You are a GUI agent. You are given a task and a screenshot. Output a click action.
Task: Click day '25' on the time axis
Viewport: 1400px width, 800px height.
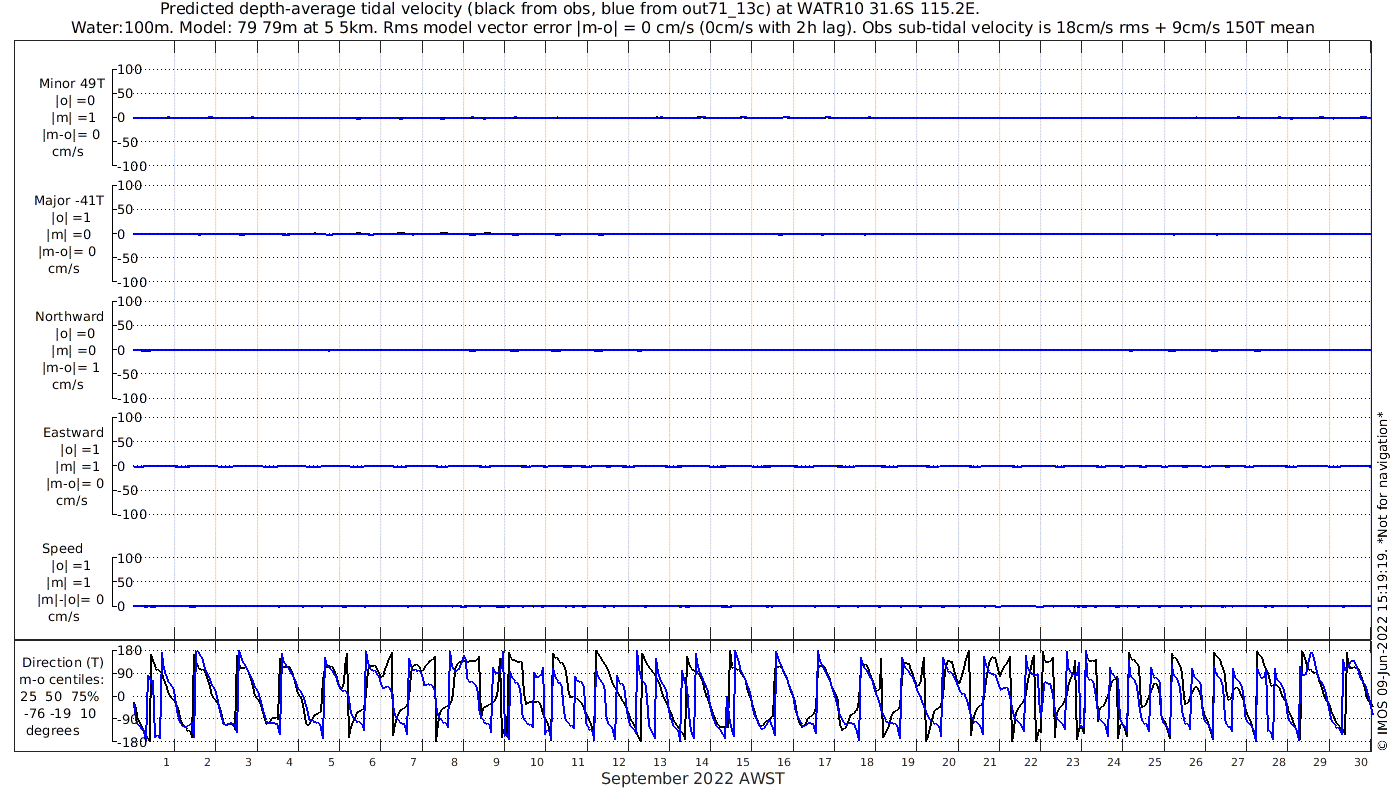[x=1155, y=762]
